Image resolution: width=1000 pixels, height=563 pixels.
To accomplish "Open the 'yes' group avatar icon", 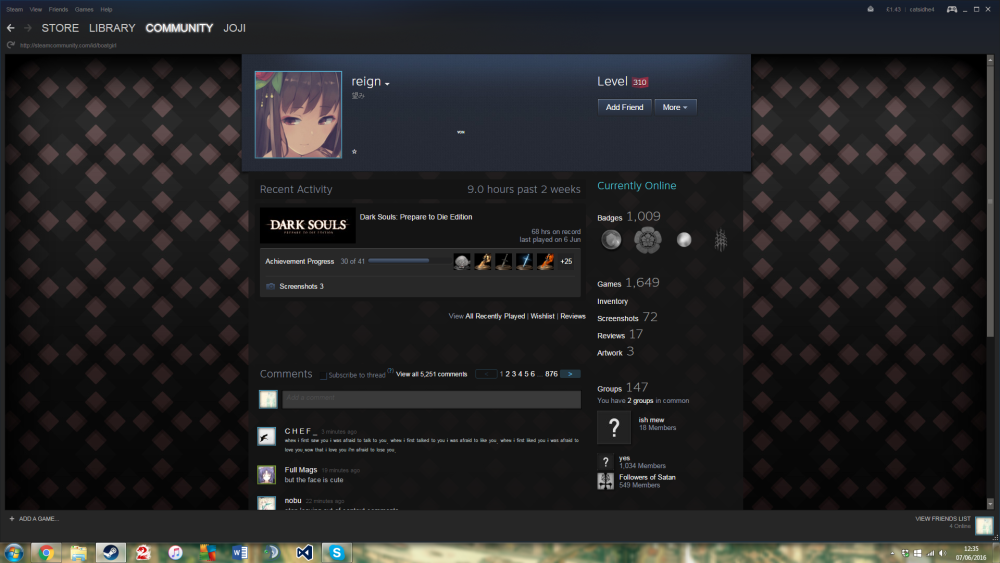I will [605, 462].
